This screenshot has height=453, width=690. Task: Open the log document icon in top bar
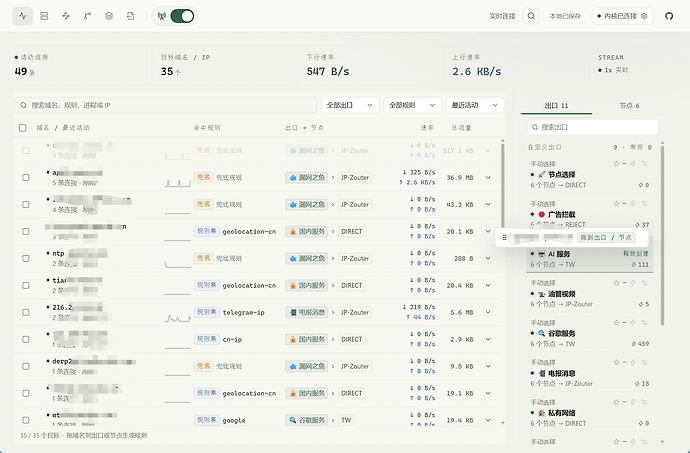(130, 16)
